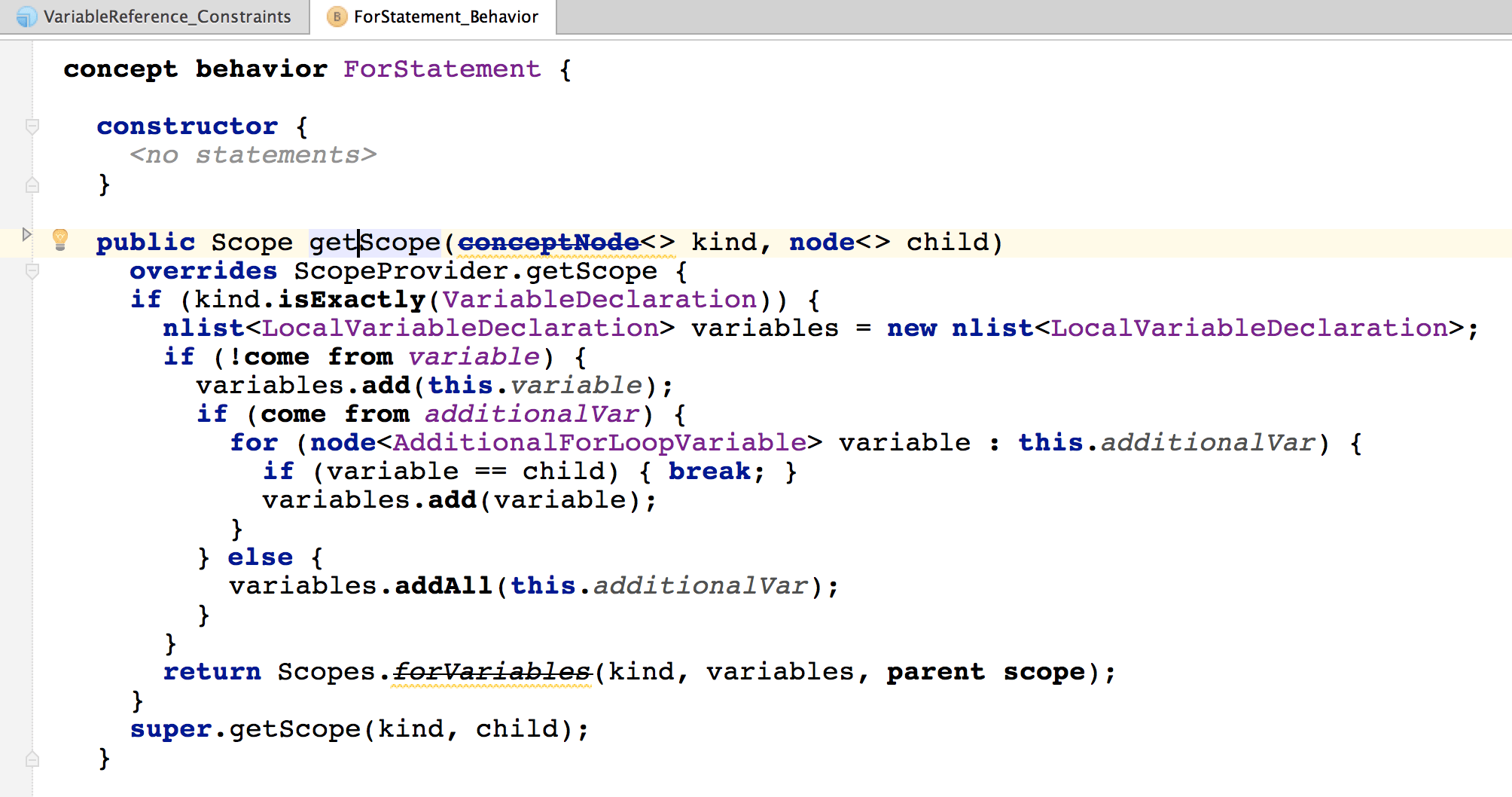Click the VariableReference_Constraints tab icon
The height and width of the screenshot is (797, 1512).
click(x=27, y=17)
